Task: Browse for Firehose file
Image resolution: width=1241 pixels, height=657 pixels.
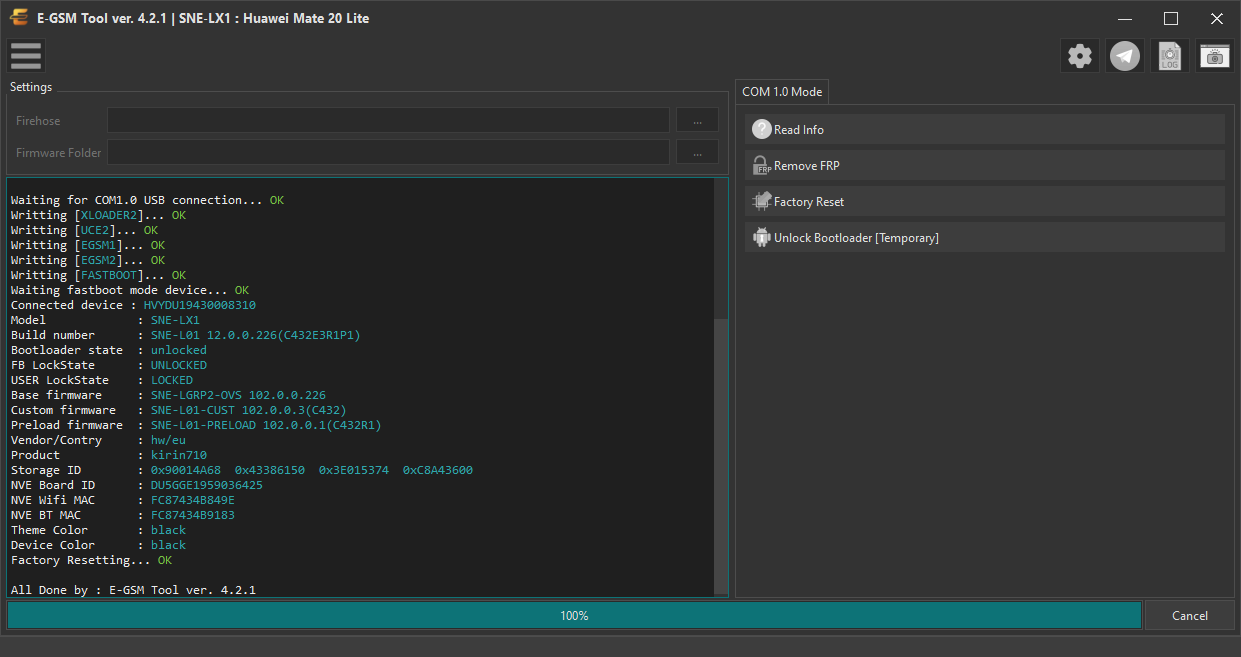Action: 697,120
